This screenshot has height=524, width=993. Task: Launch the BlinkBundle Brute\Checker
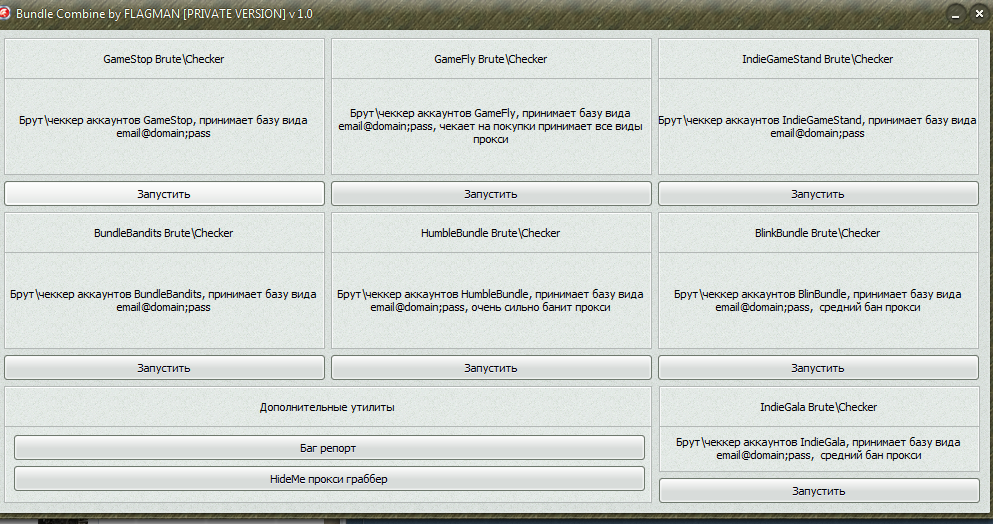pyautogui.click(x=818, y=367)
